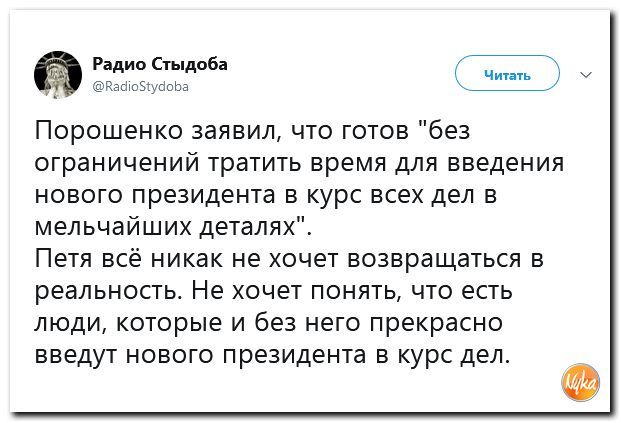This screenshot has width=621, height=423.
Task: Click the word Петя in the tweet
Action: point(63,262)
